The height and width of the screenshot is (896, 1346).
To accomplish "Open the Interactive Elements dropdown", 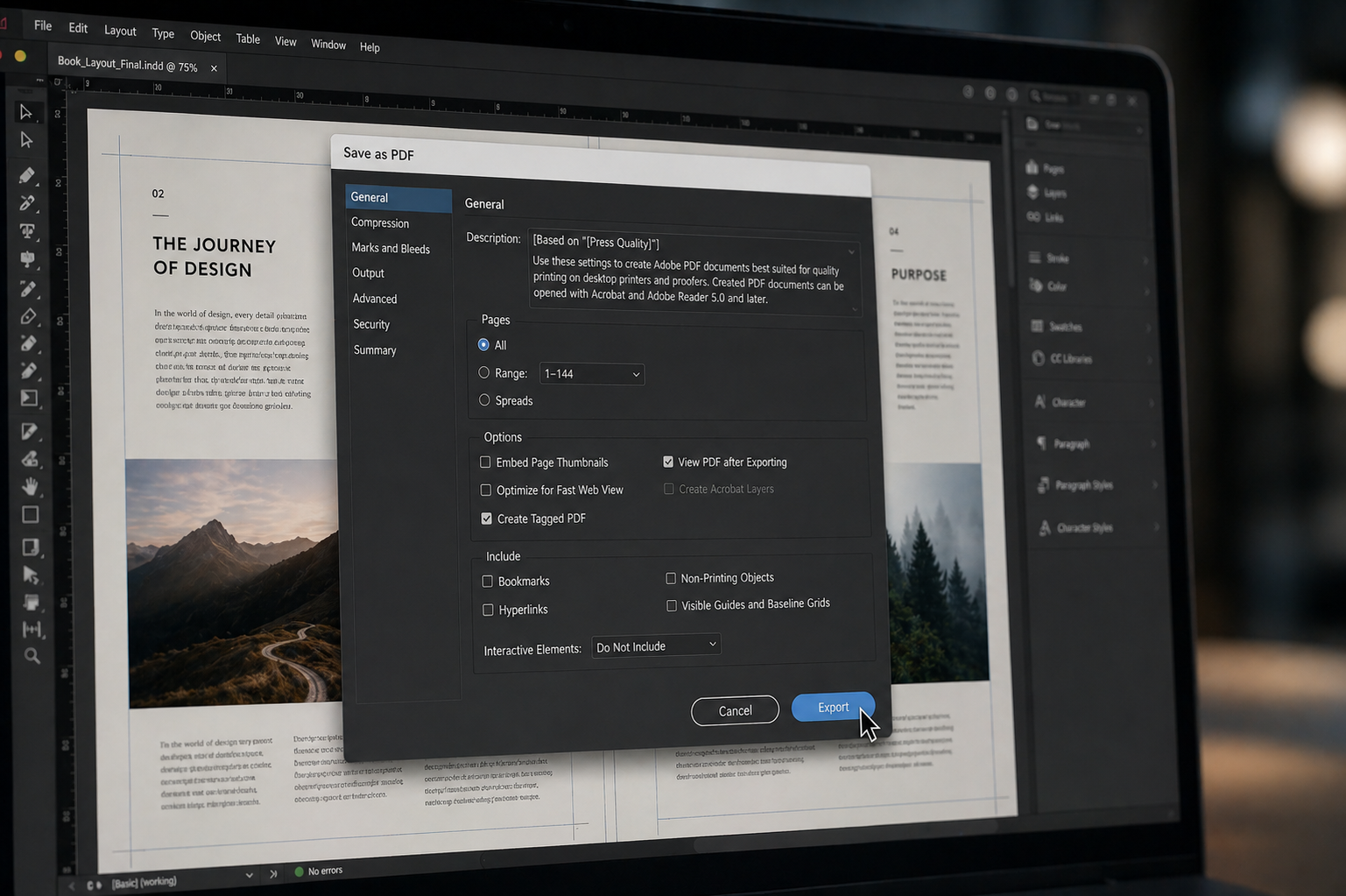I will click(656, 646).
